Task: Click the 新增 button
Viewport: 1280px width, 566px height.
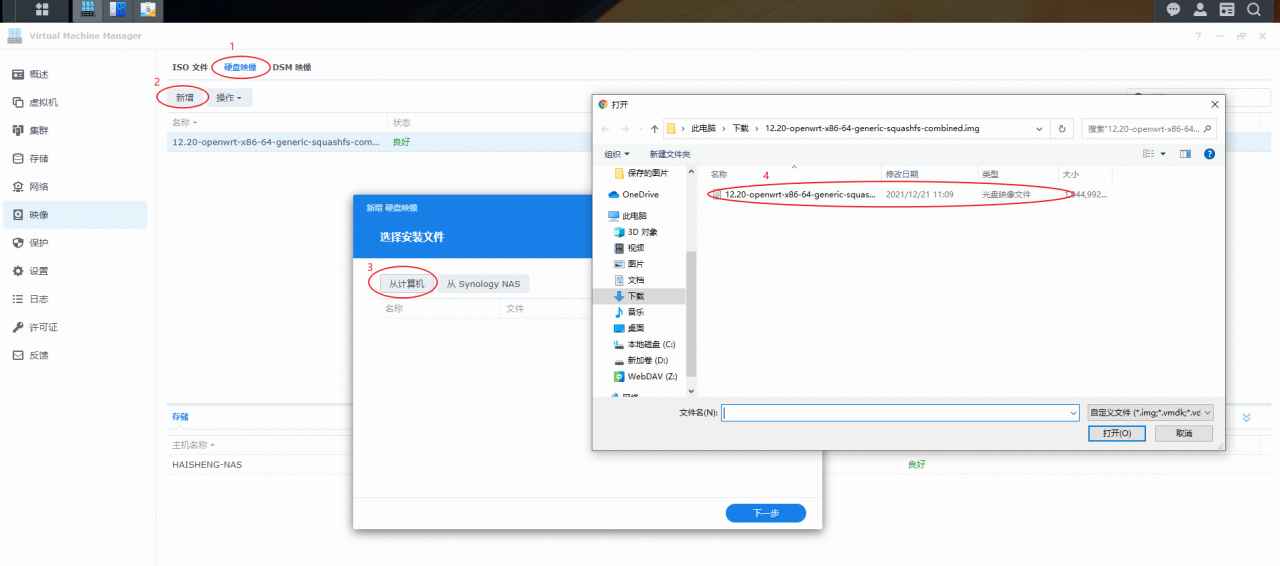Action: pyautogui.click(x=185, y=98)
